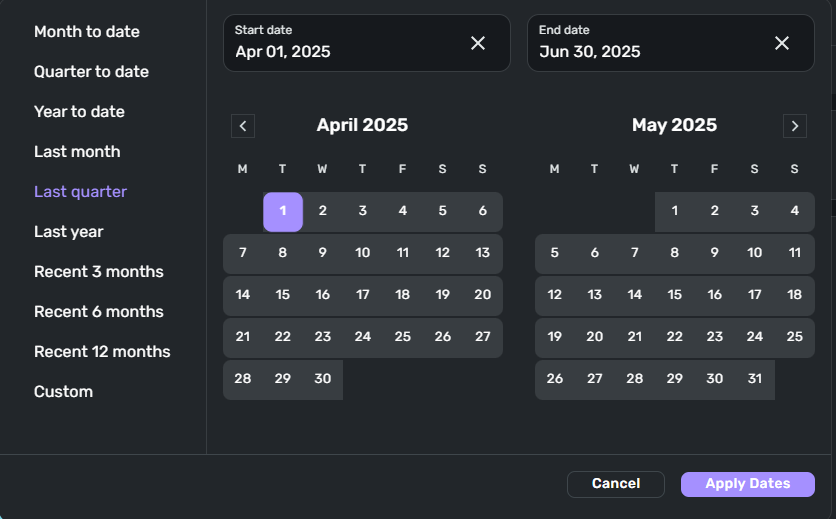Screen dimensions: 836x519
Task: Choose the Last year option
Action: point(69,231)
